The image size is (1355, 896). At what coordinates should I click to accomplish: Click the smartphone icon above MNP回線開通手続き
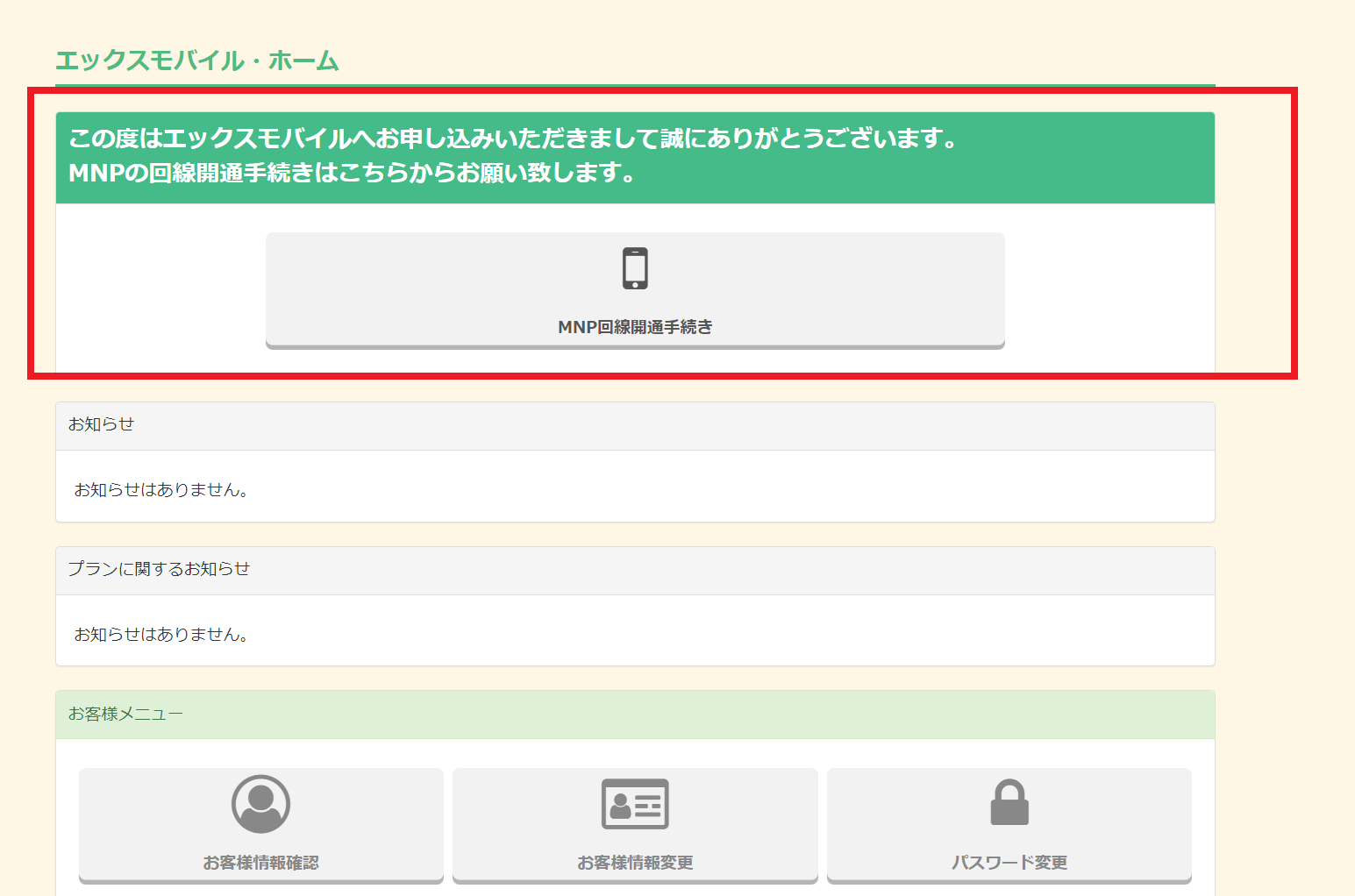(x=635, y=268)
